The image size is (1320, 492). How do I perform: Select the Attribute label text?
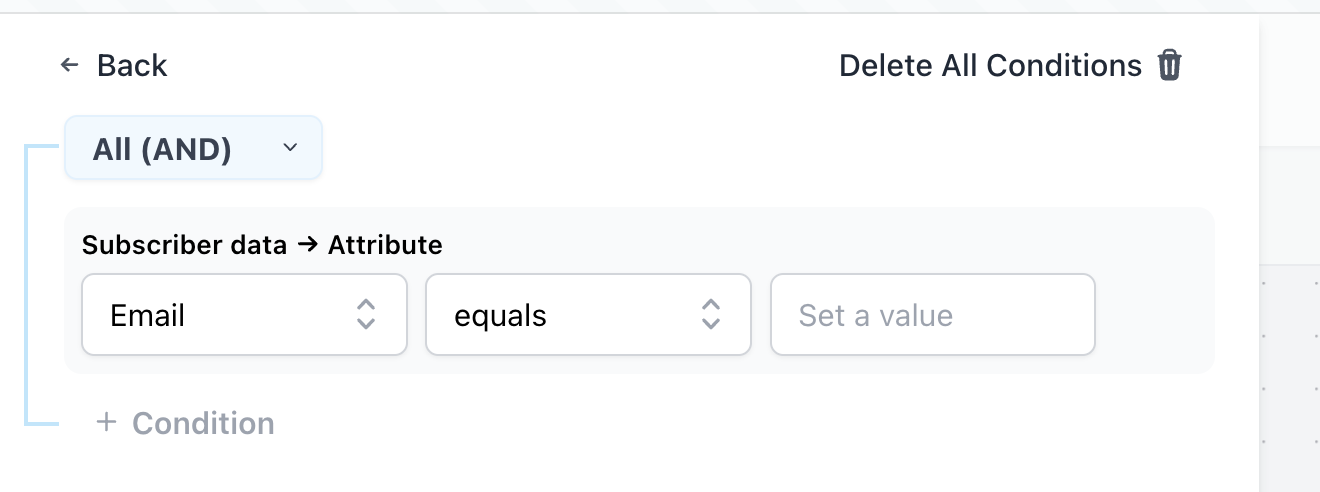(385, 244)
